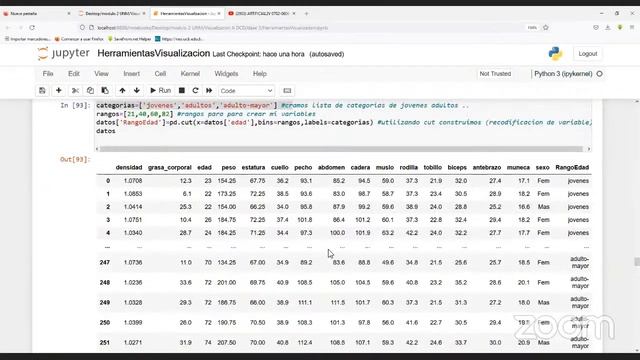Image resolution: width=640 pixels, height=360 pixels.
Task: Copy selected cells icon
Action: pyautogui.click(x=90, y=91)
